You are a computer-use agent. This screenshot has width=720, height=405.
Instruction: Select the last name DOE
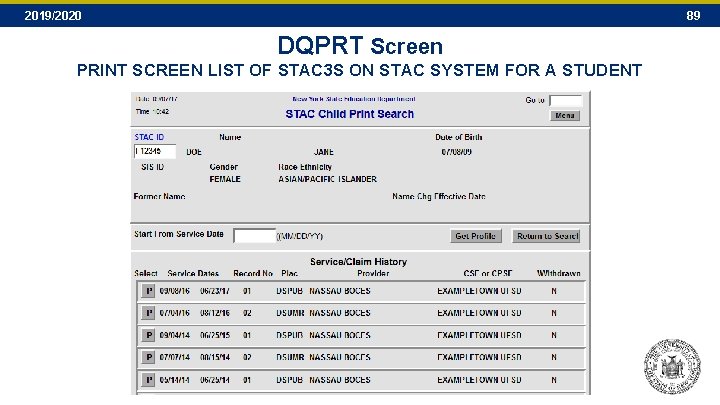coord(194,152)
